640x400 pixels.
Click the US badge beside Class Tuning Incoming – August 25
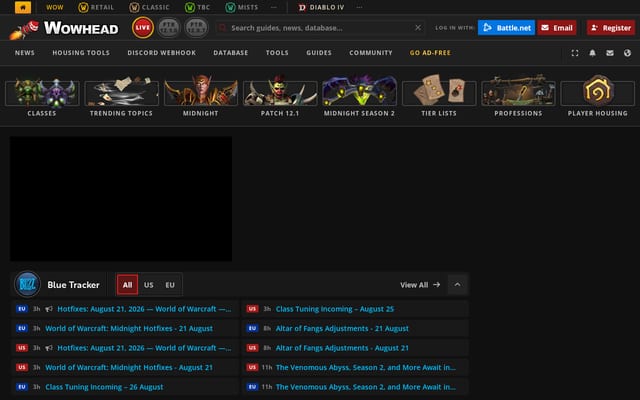point(252,309)
